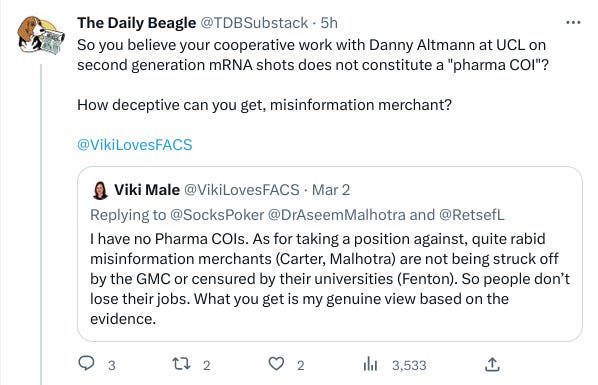Screen dimensions: 598x385
Task: Click @SocksPoker in the replying-to line
Action: [217, 215]
